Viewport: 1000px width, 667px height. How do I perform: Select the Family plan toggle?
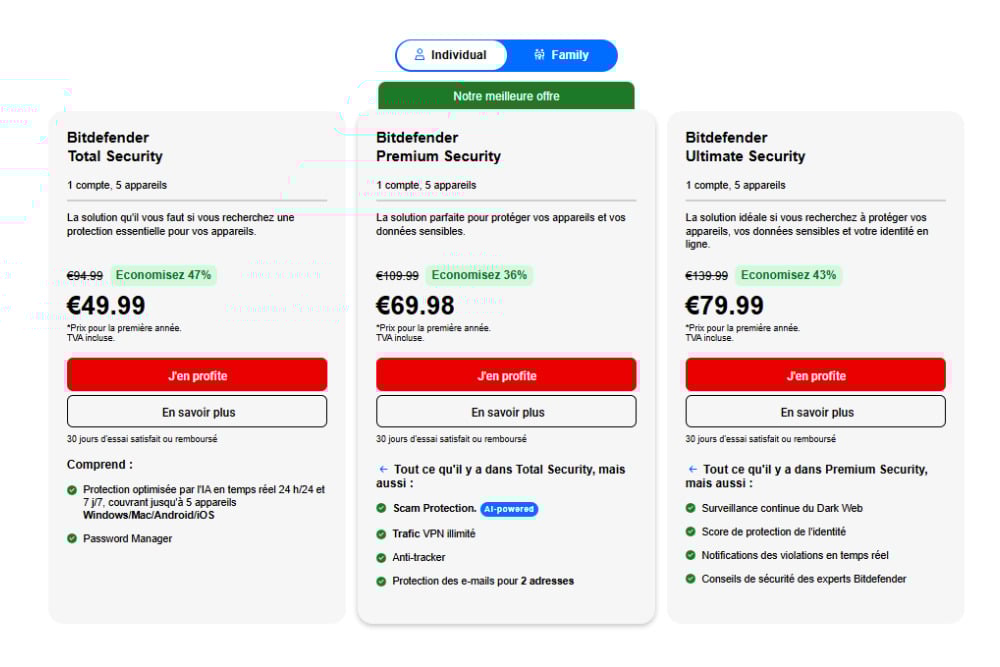pyautogui.click(x=562, y=55)
